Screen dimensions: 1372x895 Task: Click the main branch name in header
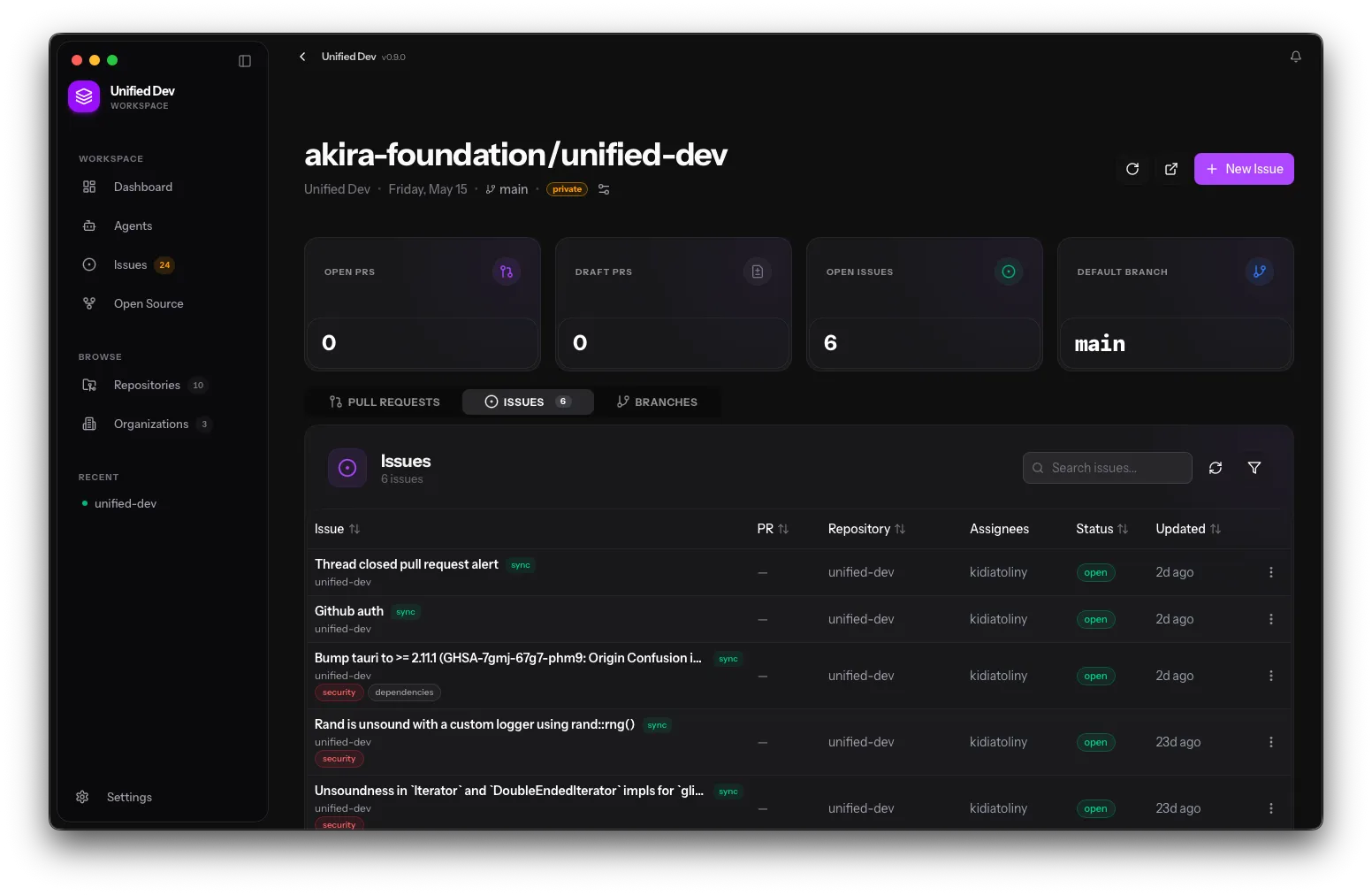click(x=513, y=189)
